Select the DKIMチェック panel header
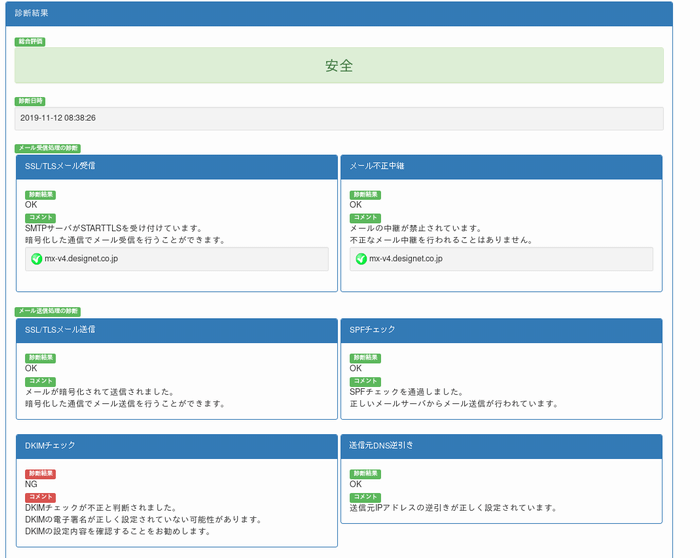 click(x=176, y=446)
